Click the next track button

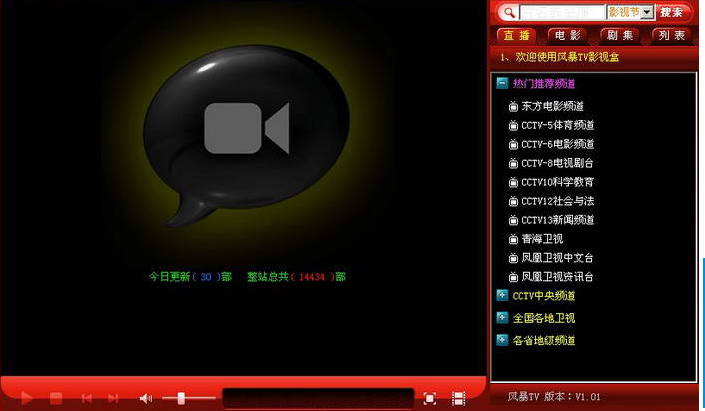pos(113,398)
